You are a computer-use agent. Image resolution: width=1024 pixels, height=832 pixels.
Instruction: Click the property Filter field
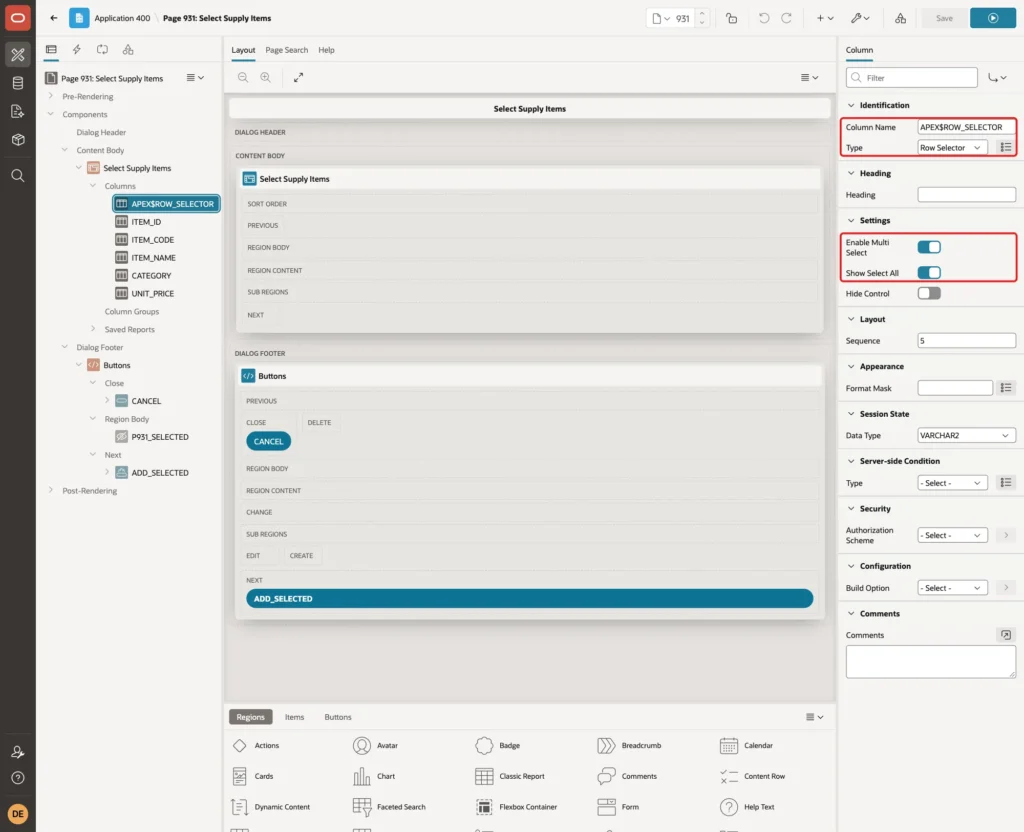912,78
